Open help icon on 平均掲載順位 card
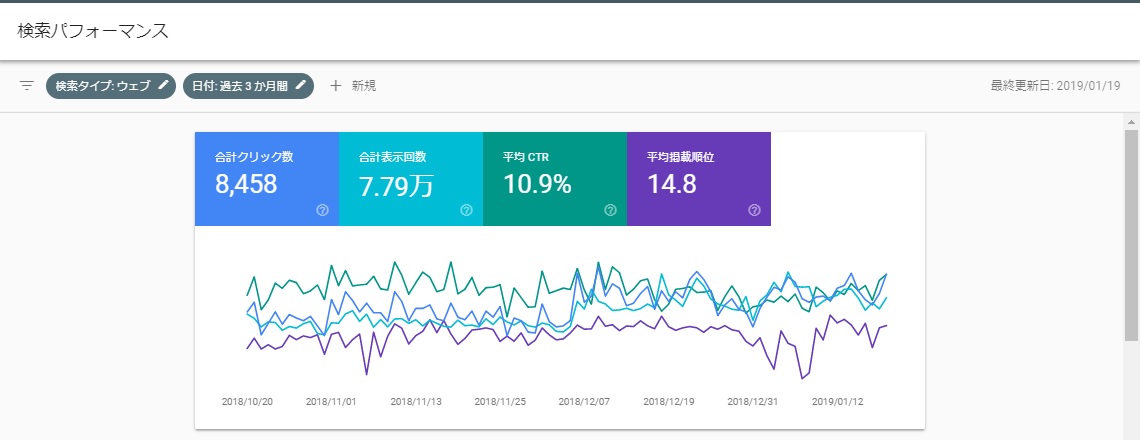The image size is (1140, 440). pyautogui.click(x=755, y=210)
